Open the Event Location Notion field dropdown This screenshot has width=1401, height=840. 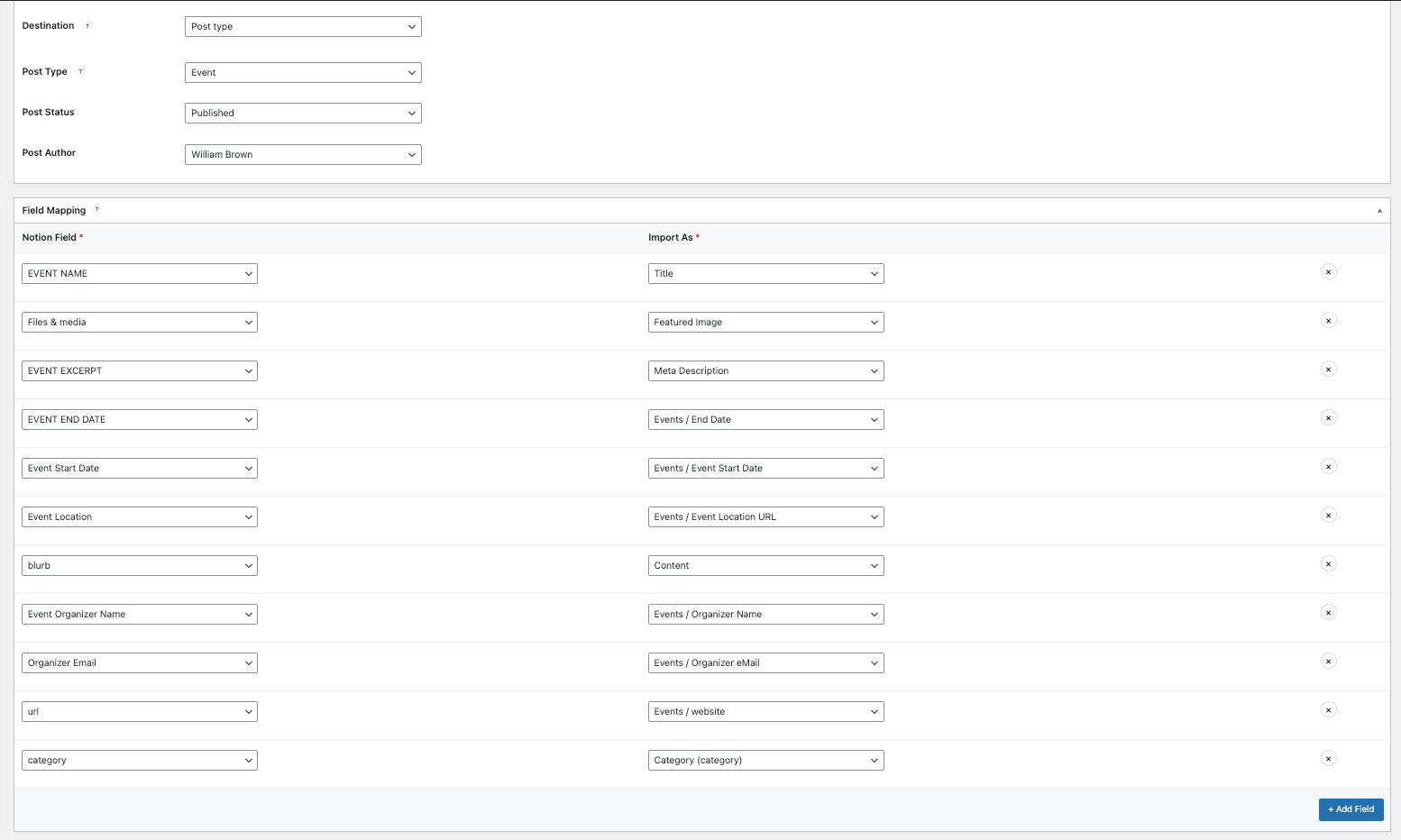coord(140,516)
